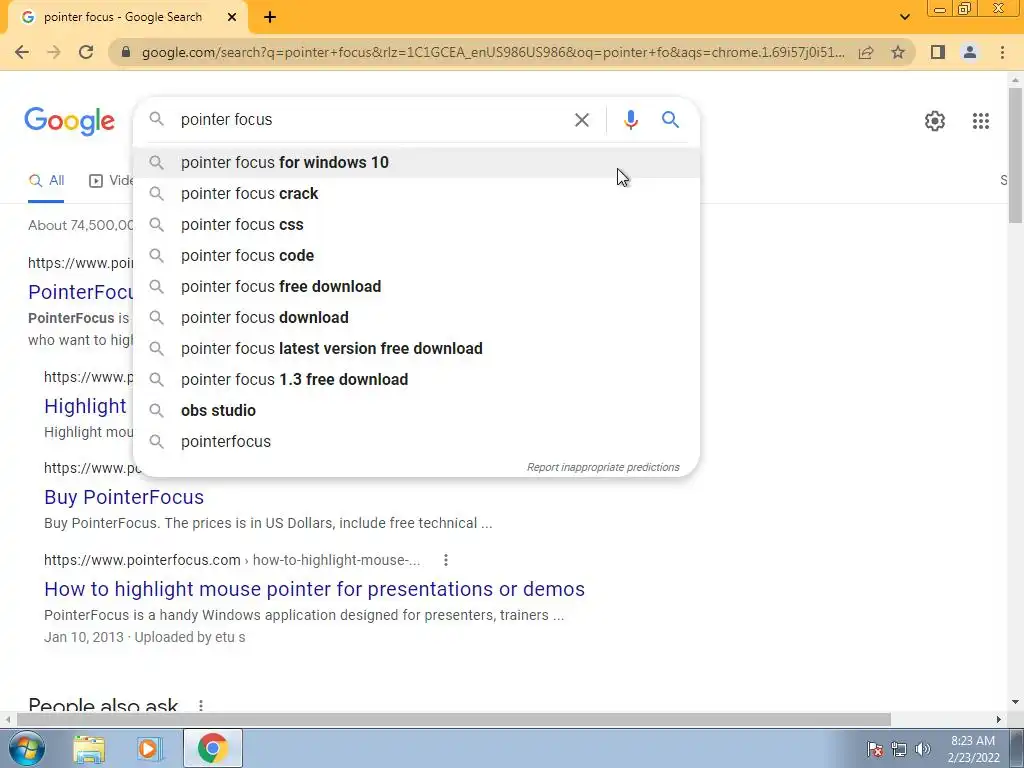
Task: Choose the plain pointer focus download suggestion
Action: [416, 318]
